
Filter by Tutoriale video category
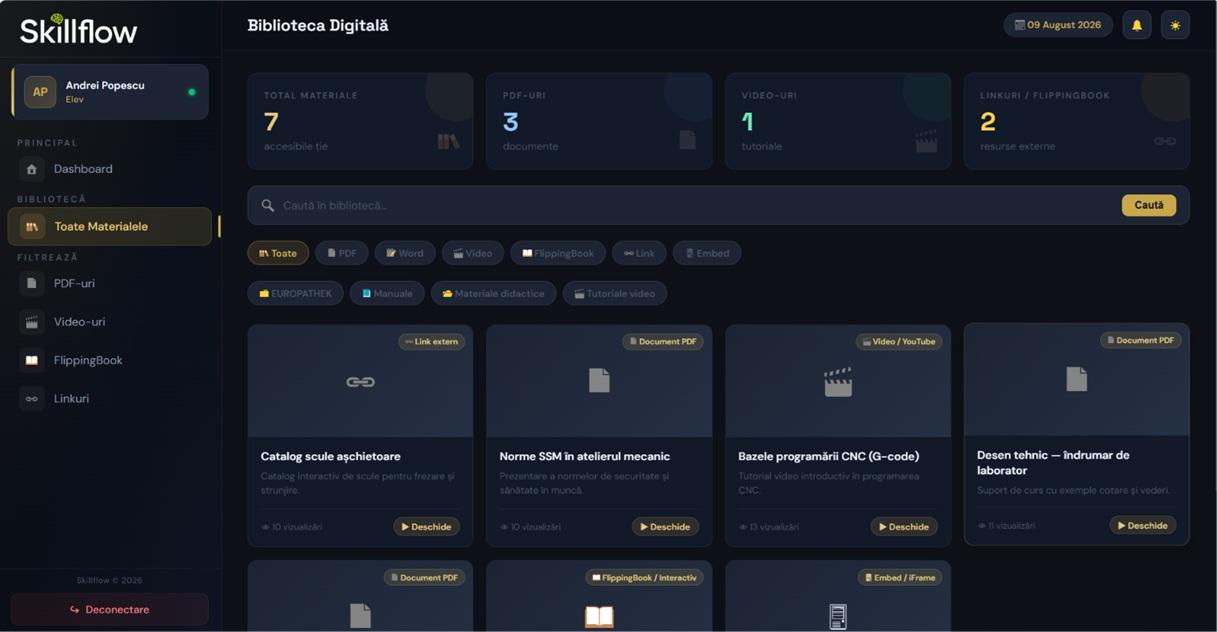615,294
